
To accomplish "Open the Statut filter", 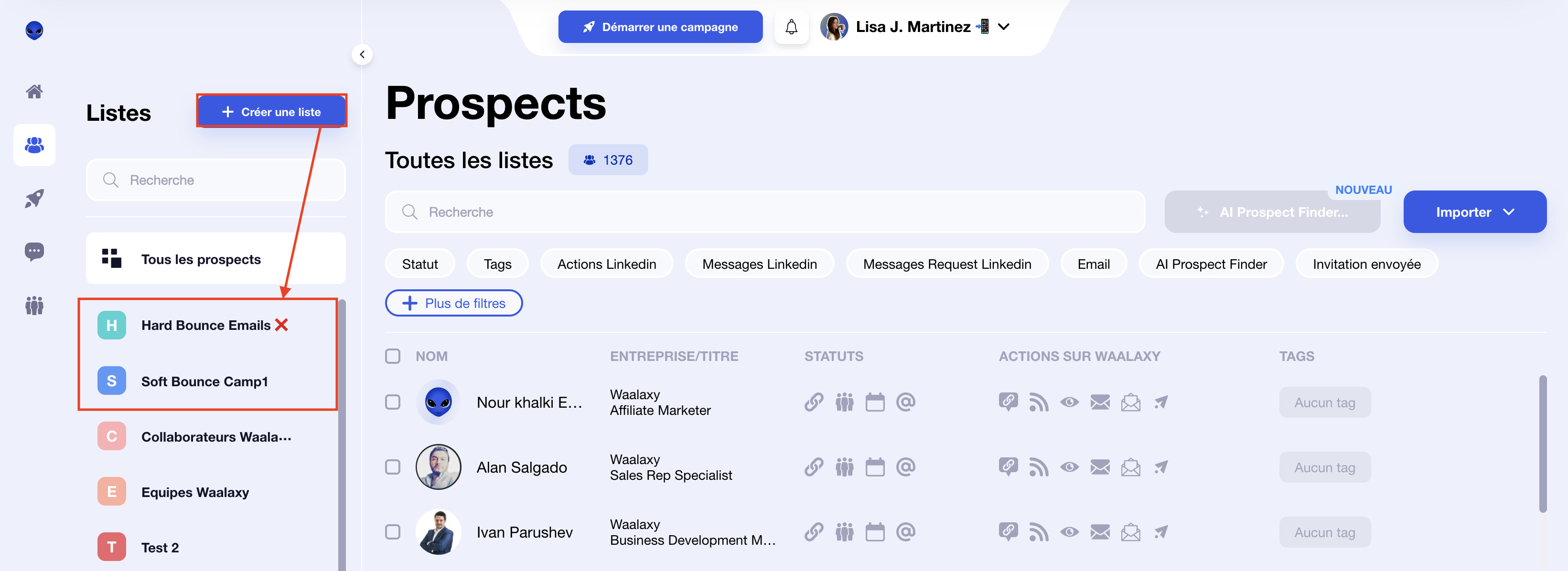I will [x=419, y=264].
